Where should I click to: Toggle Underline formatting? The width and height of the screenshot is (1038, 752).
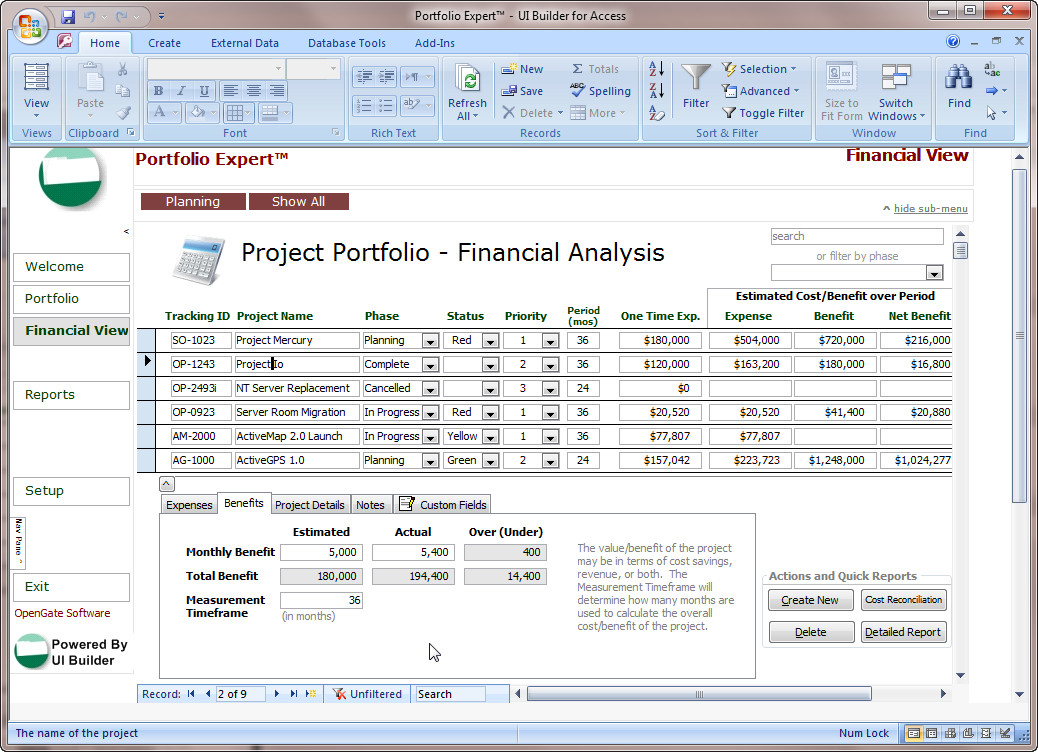click(204, 91)
